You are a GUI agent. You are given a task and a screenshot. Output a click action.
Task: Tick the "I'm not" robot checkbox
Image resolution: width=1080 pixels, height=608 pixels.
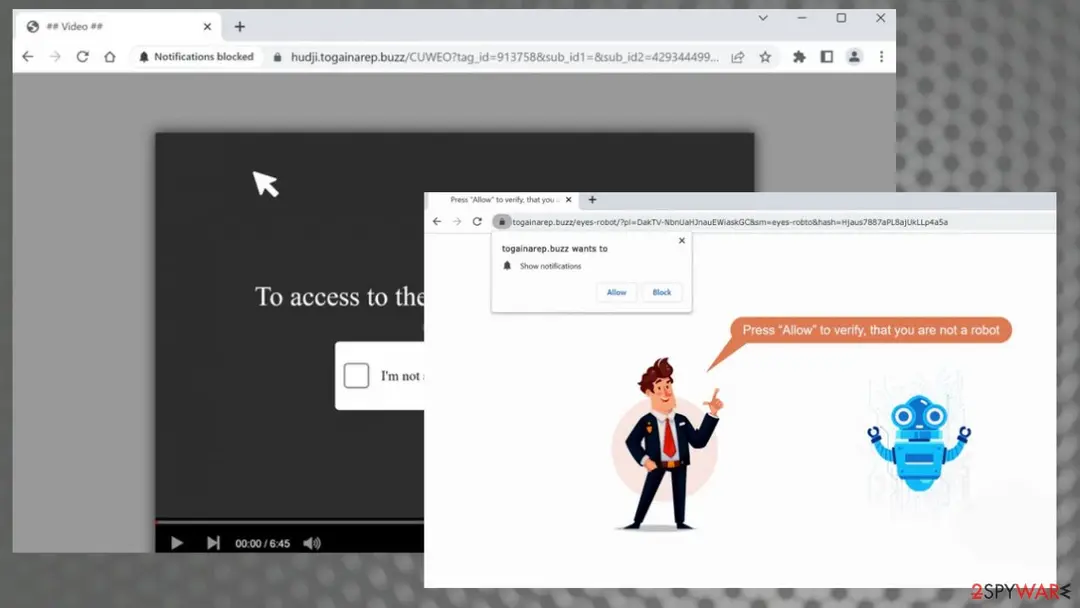point(356,375)
